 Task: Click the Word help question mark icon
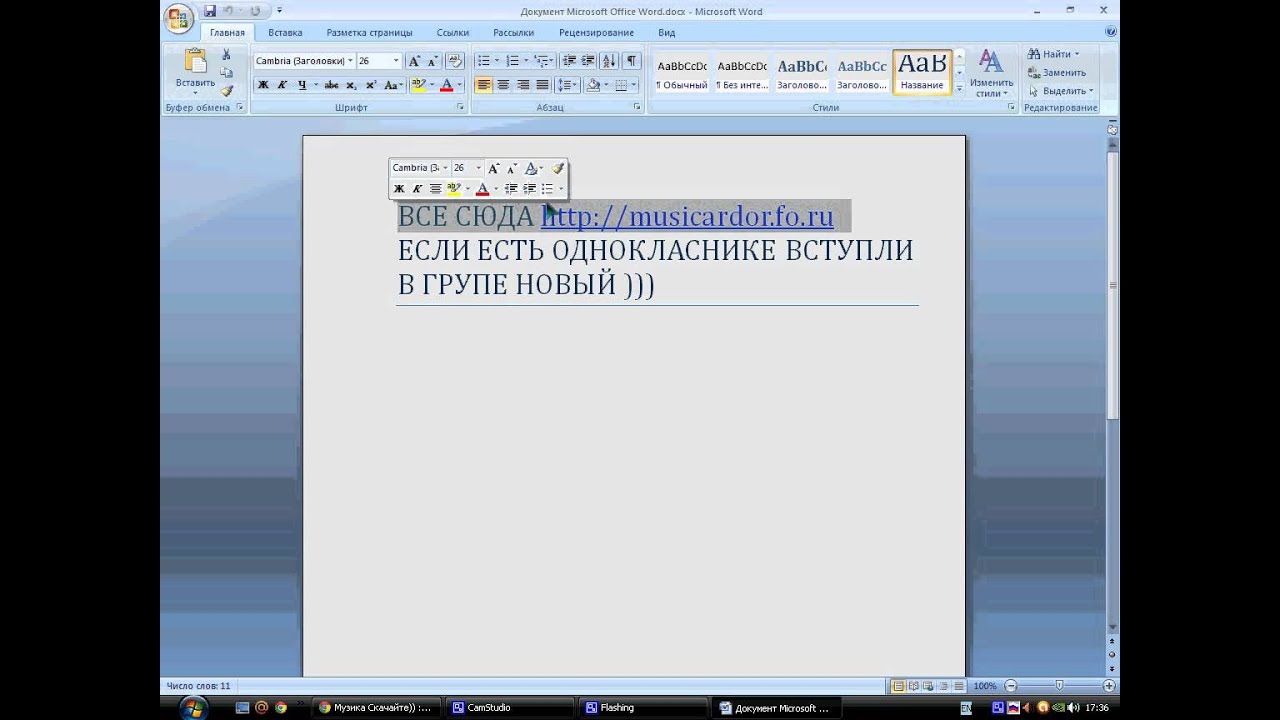pyautogui.click(x=1110, y=32)
